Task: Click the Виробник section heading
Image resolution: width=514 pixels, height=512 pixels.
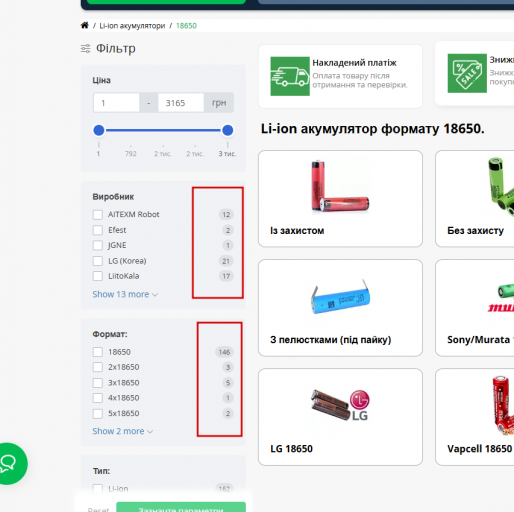Action: [x=113, y=197]
